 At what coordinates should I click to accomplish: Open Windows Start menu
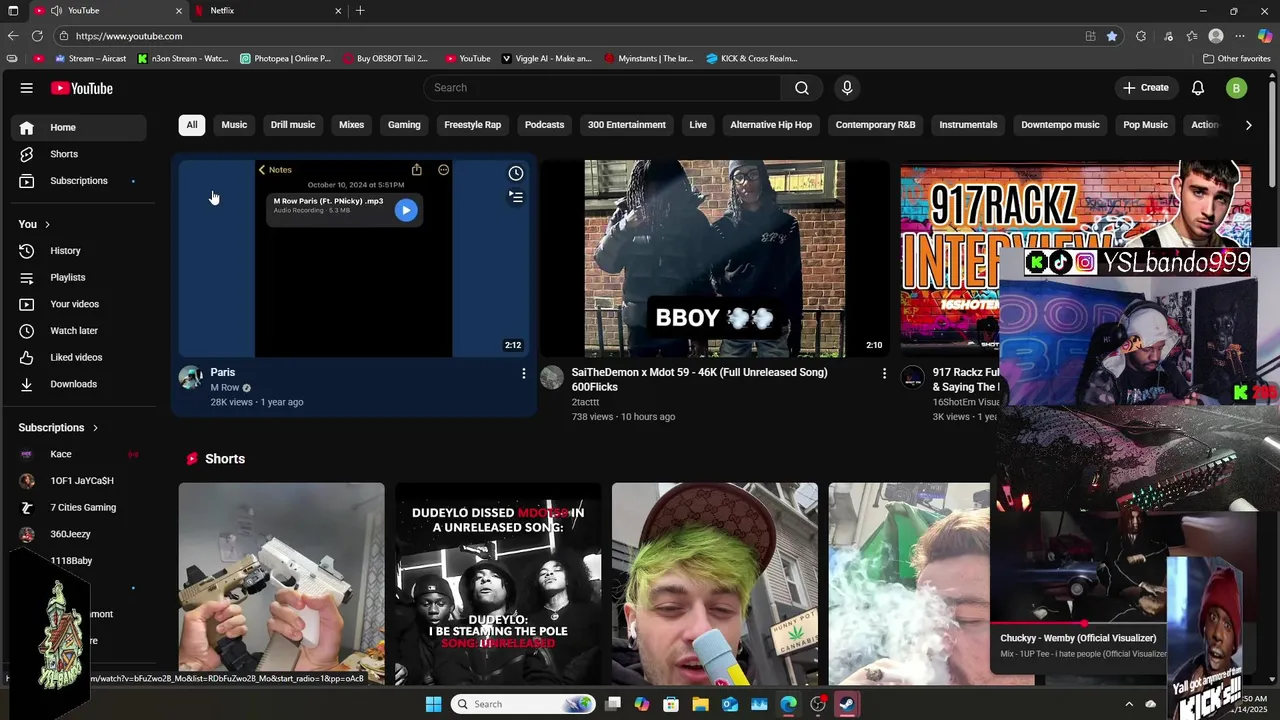coord(433,704)
